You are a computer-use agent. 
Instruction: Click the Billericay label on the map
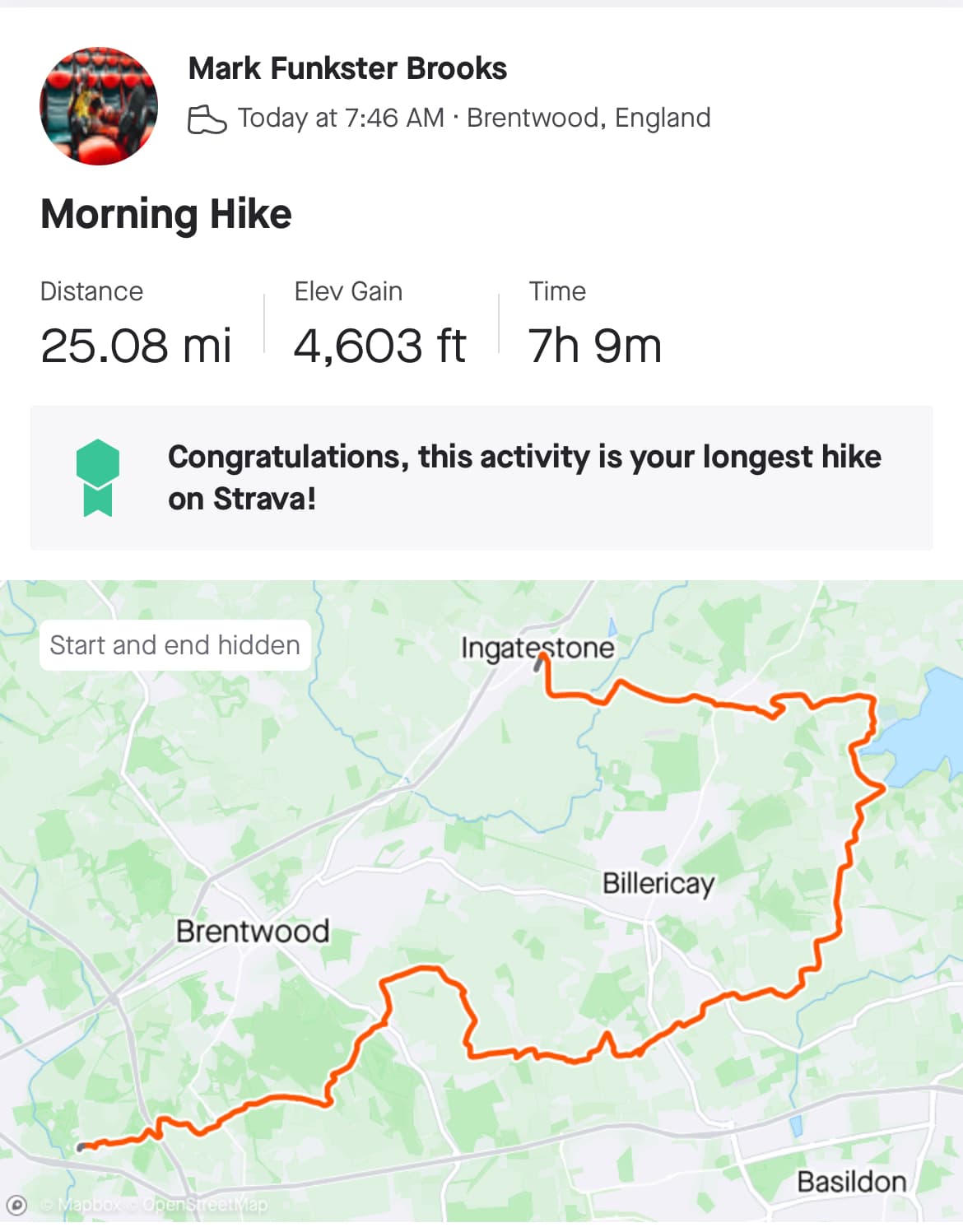tap(658, 883)
